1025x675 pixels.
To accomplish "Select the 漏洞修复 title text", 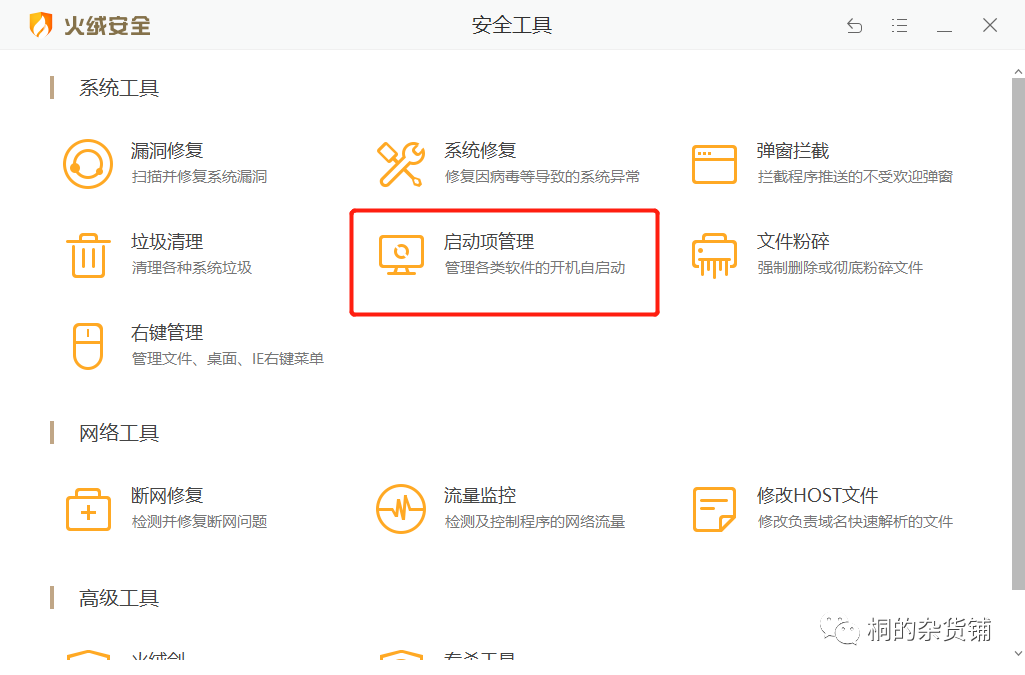I will click(x=167, y=151).
